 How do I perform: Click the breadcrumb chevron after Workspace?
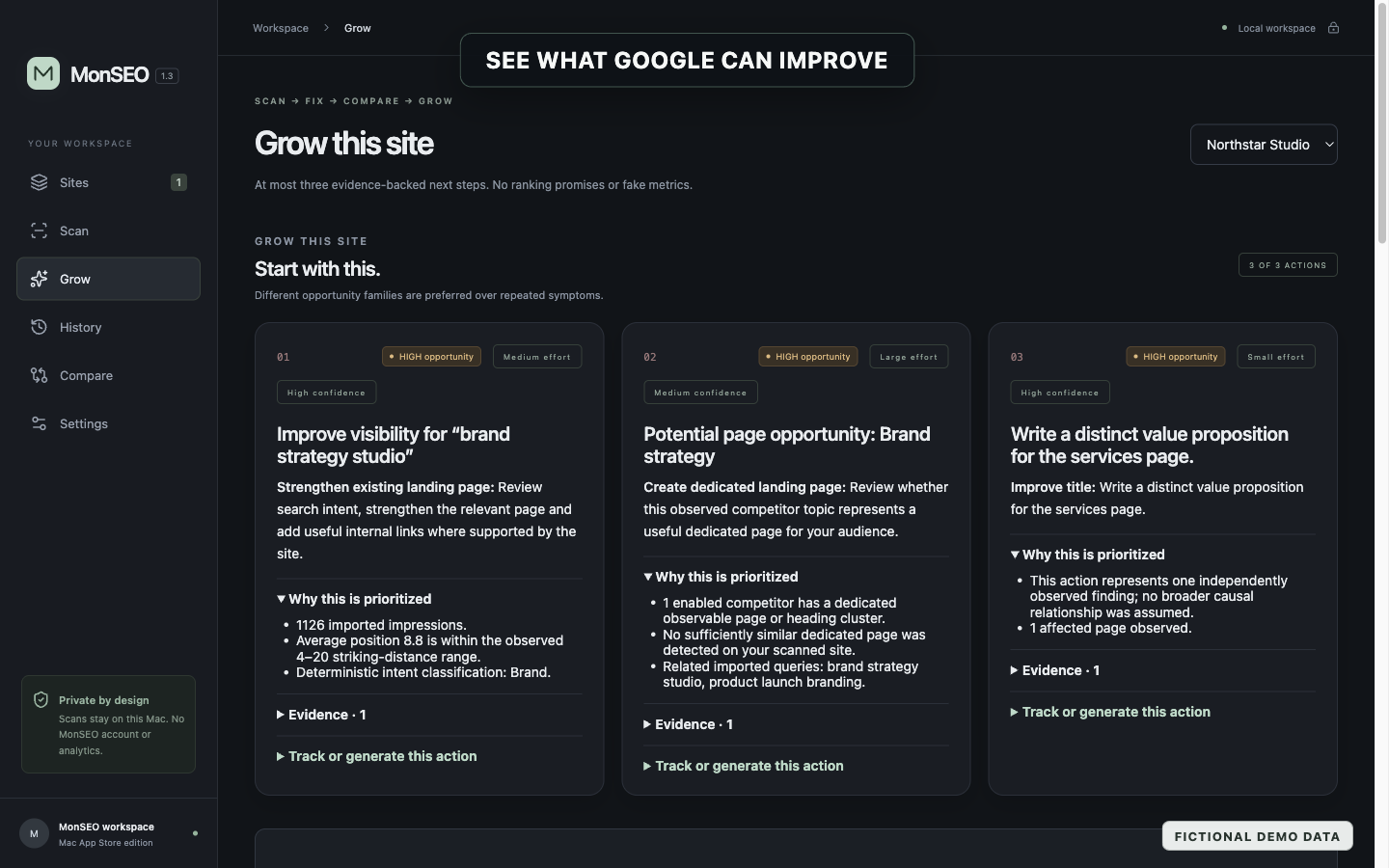click(326, 28)
